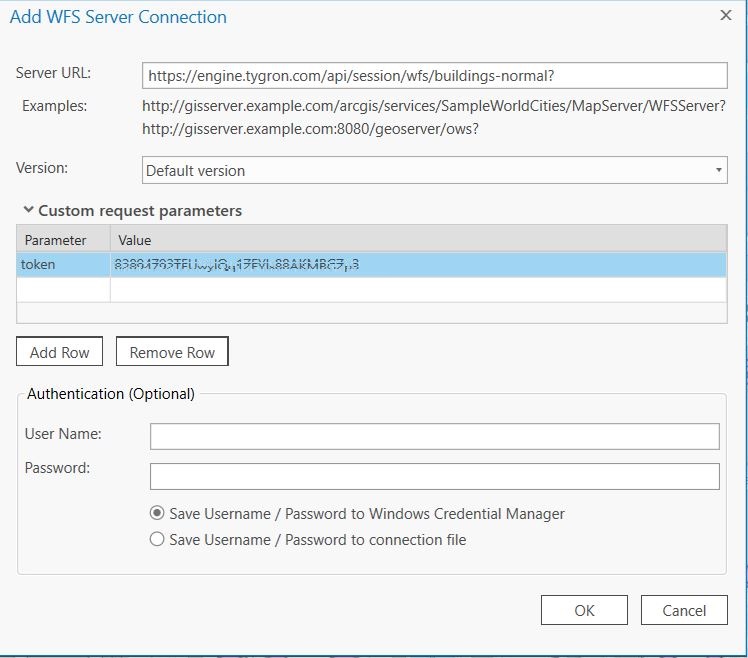Select Save to connection file option

point(157,540)
